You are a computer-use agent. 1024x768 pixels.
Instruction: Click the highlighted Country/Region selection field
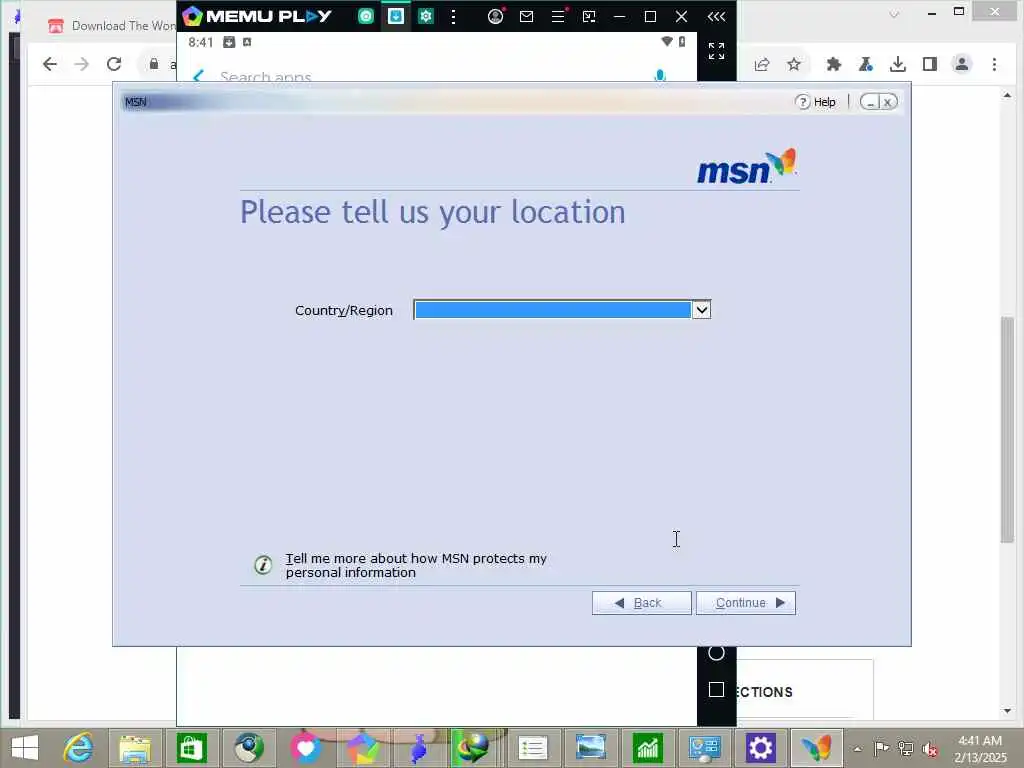pos(552,310)
